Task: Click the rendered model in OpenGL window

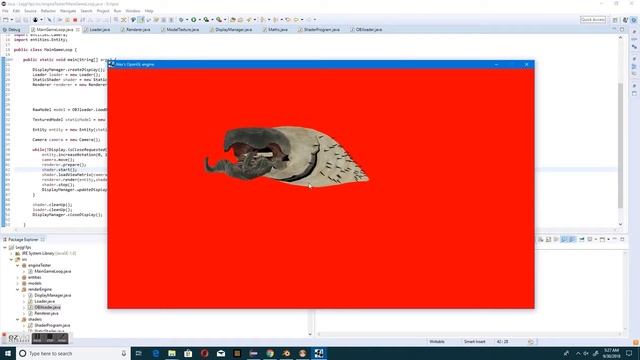Action: tap(287, 157)
